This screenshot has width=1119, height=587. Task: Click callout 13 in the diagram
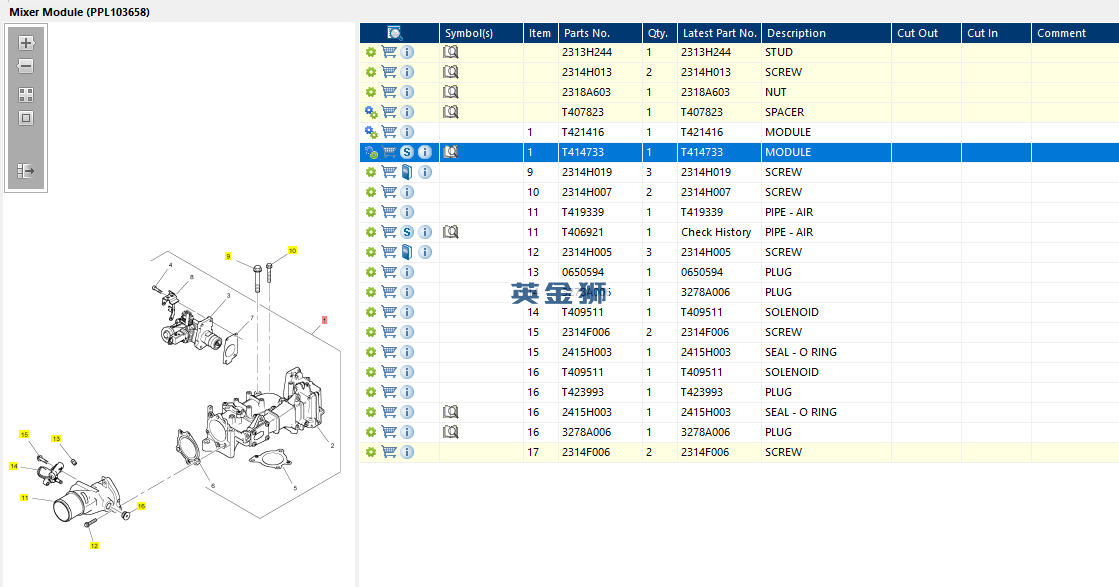coord(56,439)
